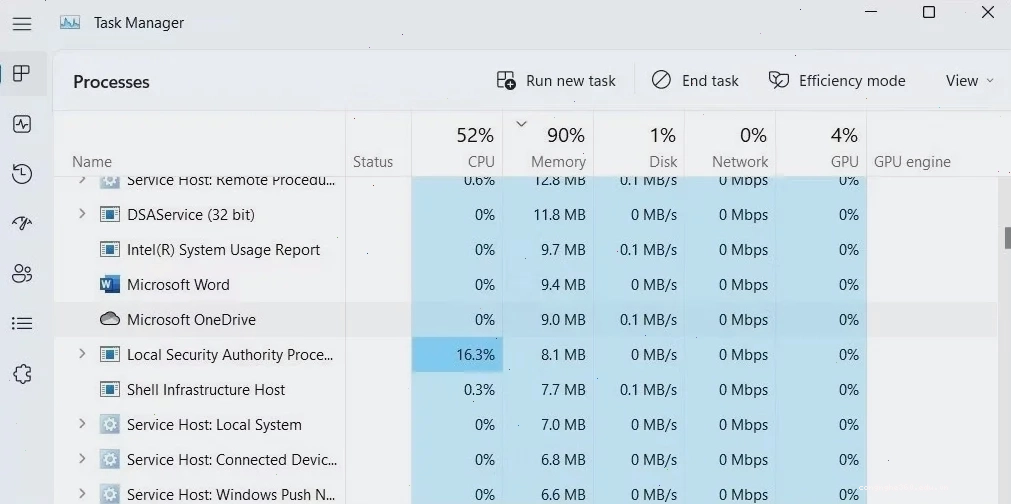This screenshot has height=504, width=1011.
Task: Sort by the Disk column header
Action: [x=639, y=144]
